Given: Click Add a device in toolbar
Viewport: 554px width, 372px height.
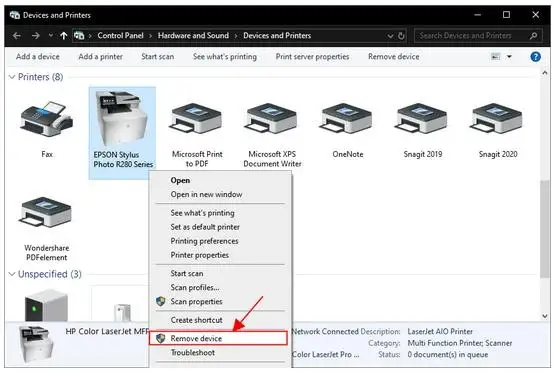Looking at the screenshot, I should [38, 57].
